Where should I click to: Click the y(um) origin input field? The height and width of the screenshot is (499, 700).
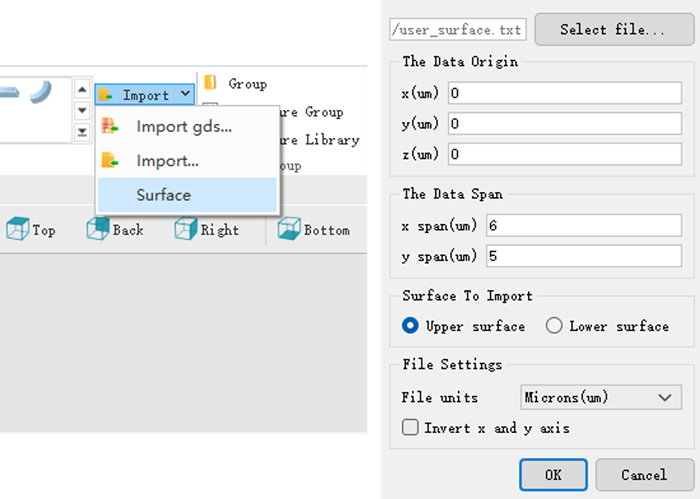[x=565, y=123]
